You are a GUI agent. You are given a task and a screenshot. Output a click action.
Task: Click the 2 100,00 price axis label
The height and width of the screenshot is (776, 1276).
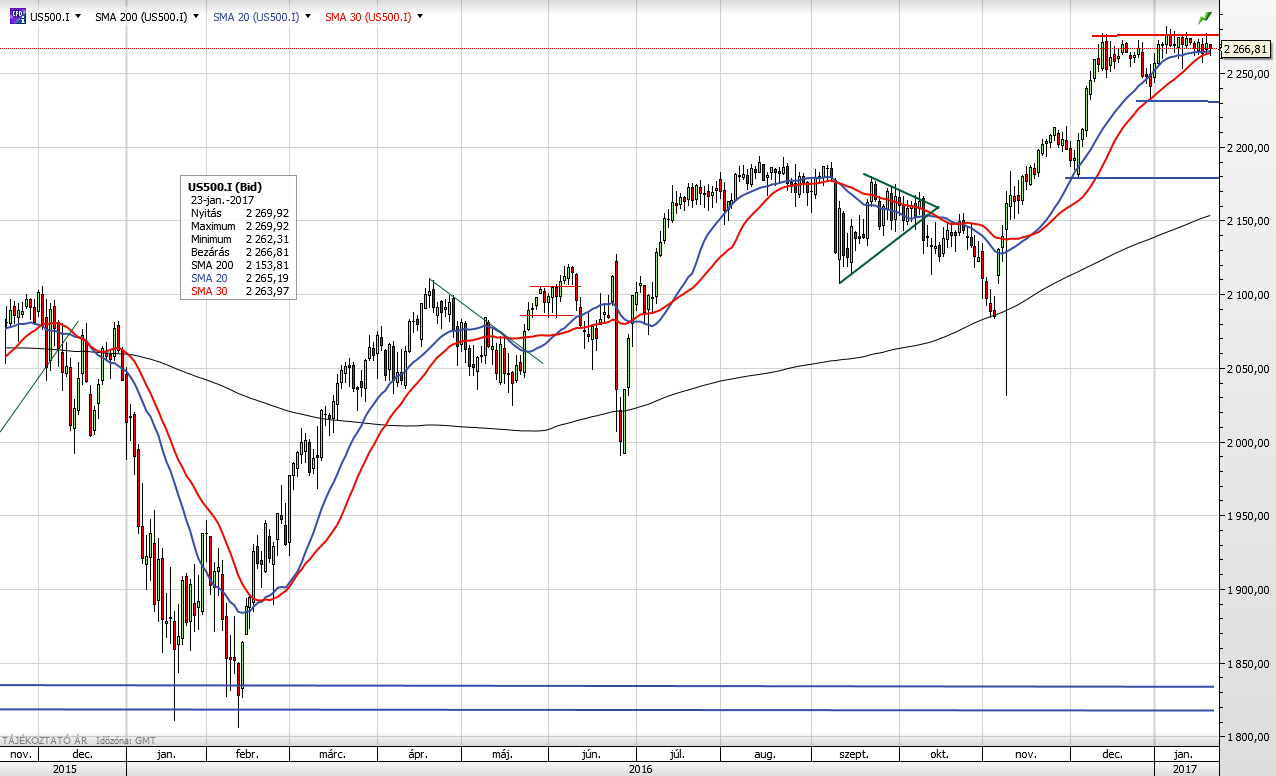pyautogui.click(x=1246, y=295)
